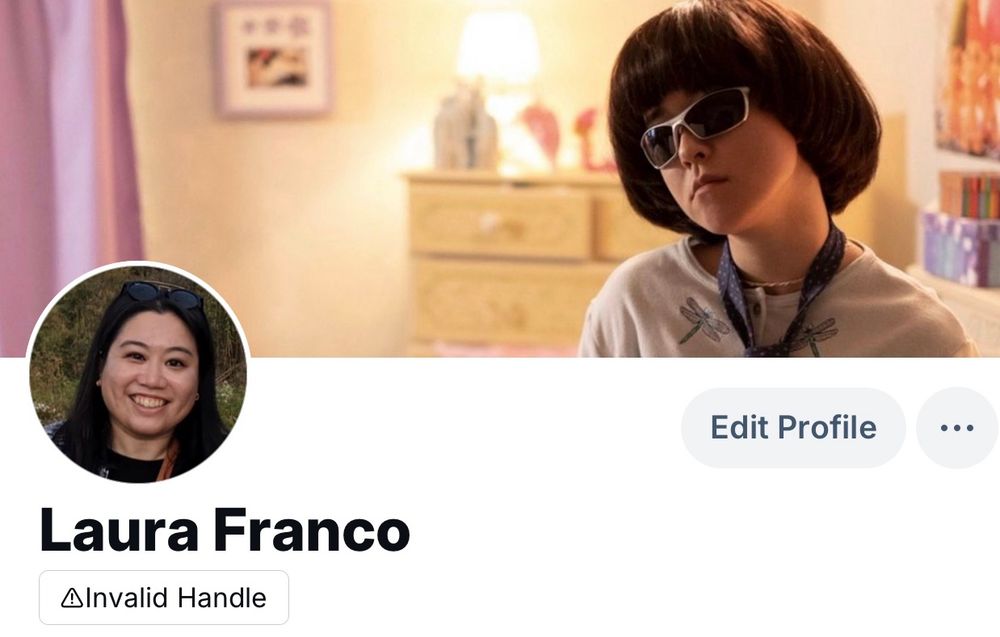
Task: Open the circular profile avatar photo
Action: [138, 372]
